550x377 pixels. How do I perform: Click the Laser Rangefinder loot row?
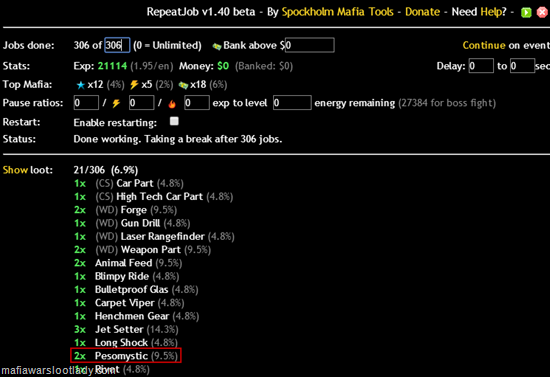pyautogui.click(x=154, y=237)
